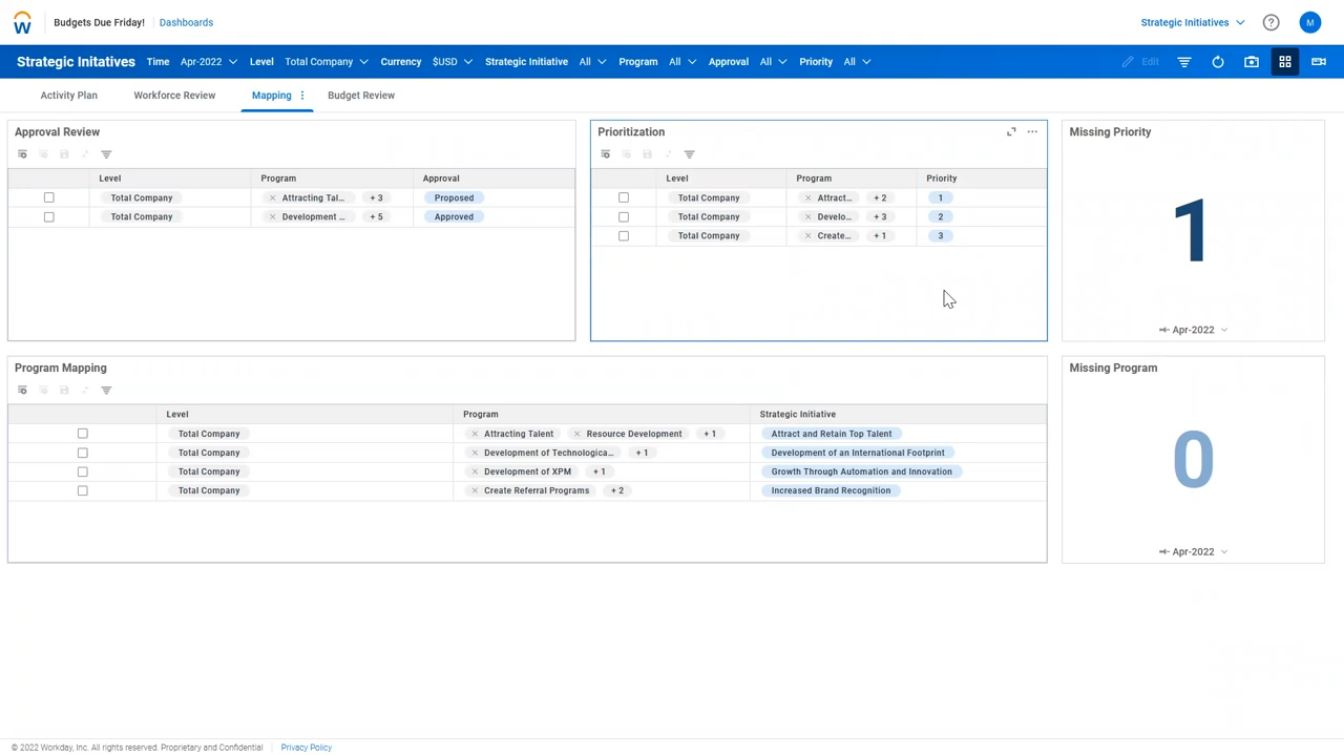Open the filter icon in Approval Review panel
The width and height of the screenshot is (1344, 755).
pos(106,154)
